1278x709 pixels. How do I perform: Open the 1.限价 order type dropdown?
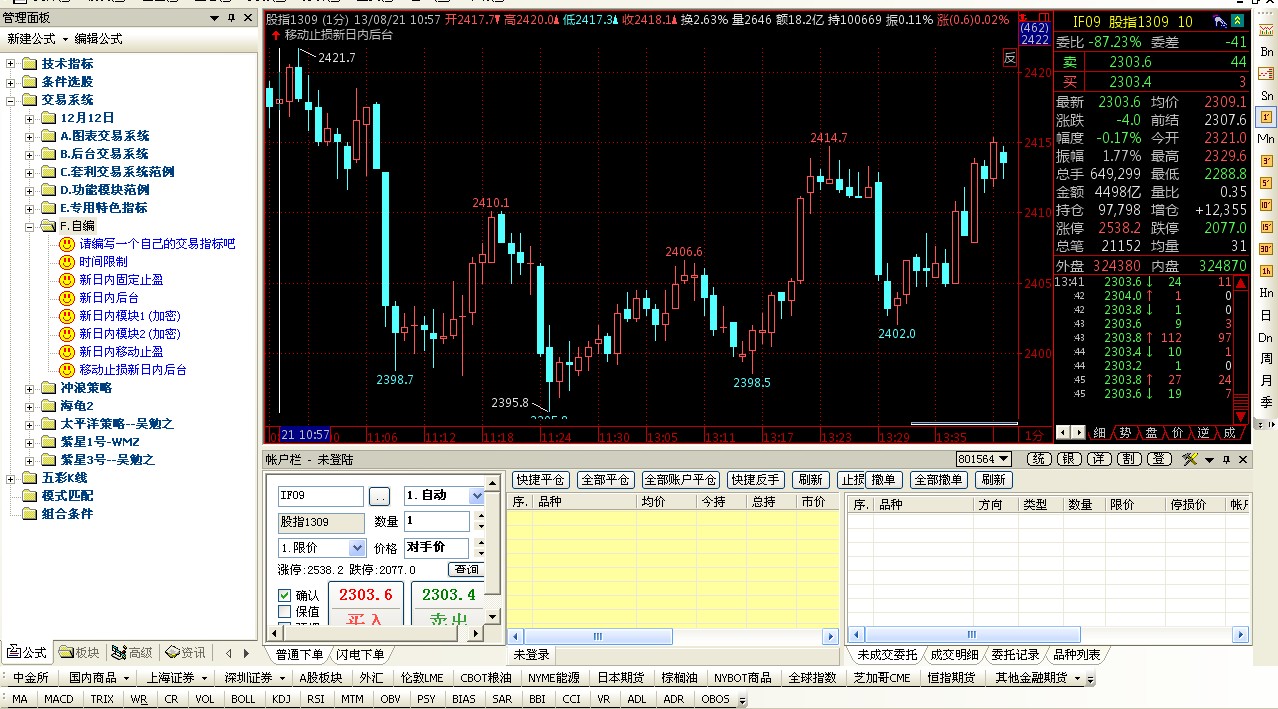click(358, 548)
